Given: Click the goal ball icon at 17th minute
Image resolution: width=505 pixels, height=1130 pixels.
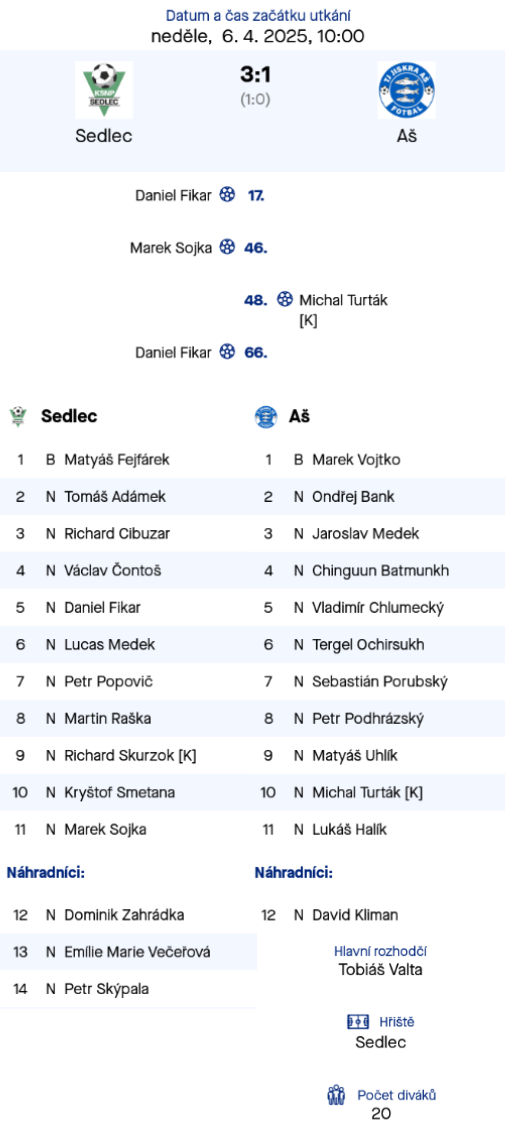Looking at the screenshot, I should [x=228, y=195].
